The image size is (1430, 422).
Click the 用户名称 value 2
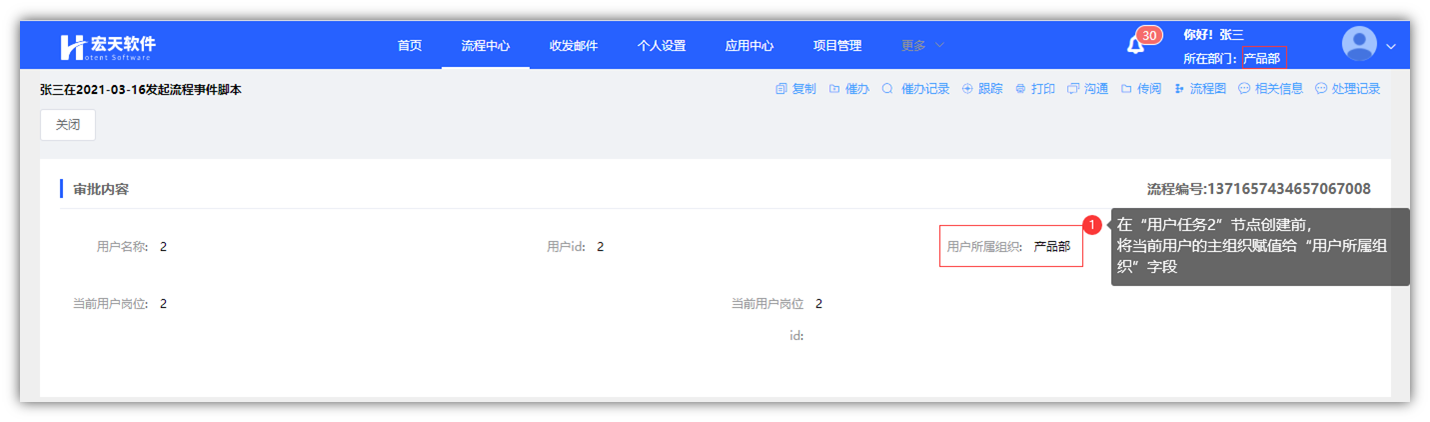click(x=163, y=246)
